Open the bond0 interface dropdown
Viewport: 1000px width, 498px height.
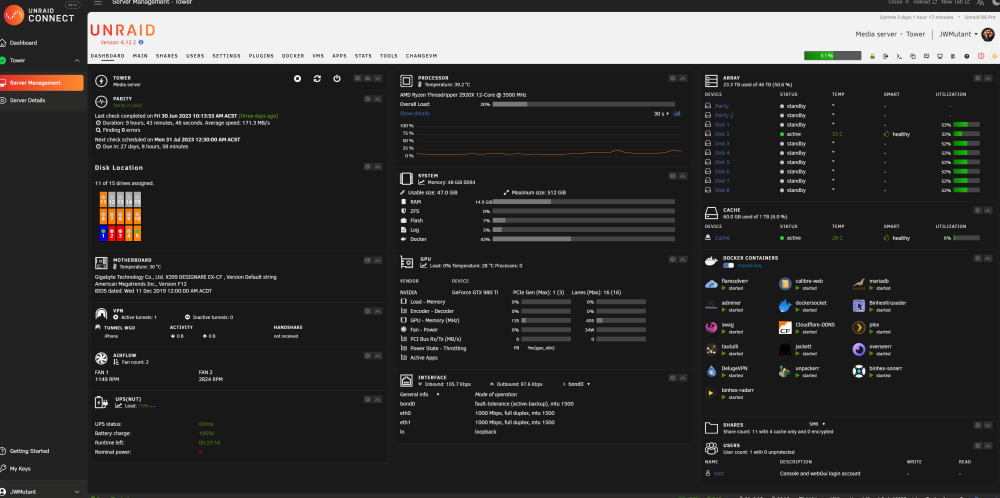click(579, 384)
